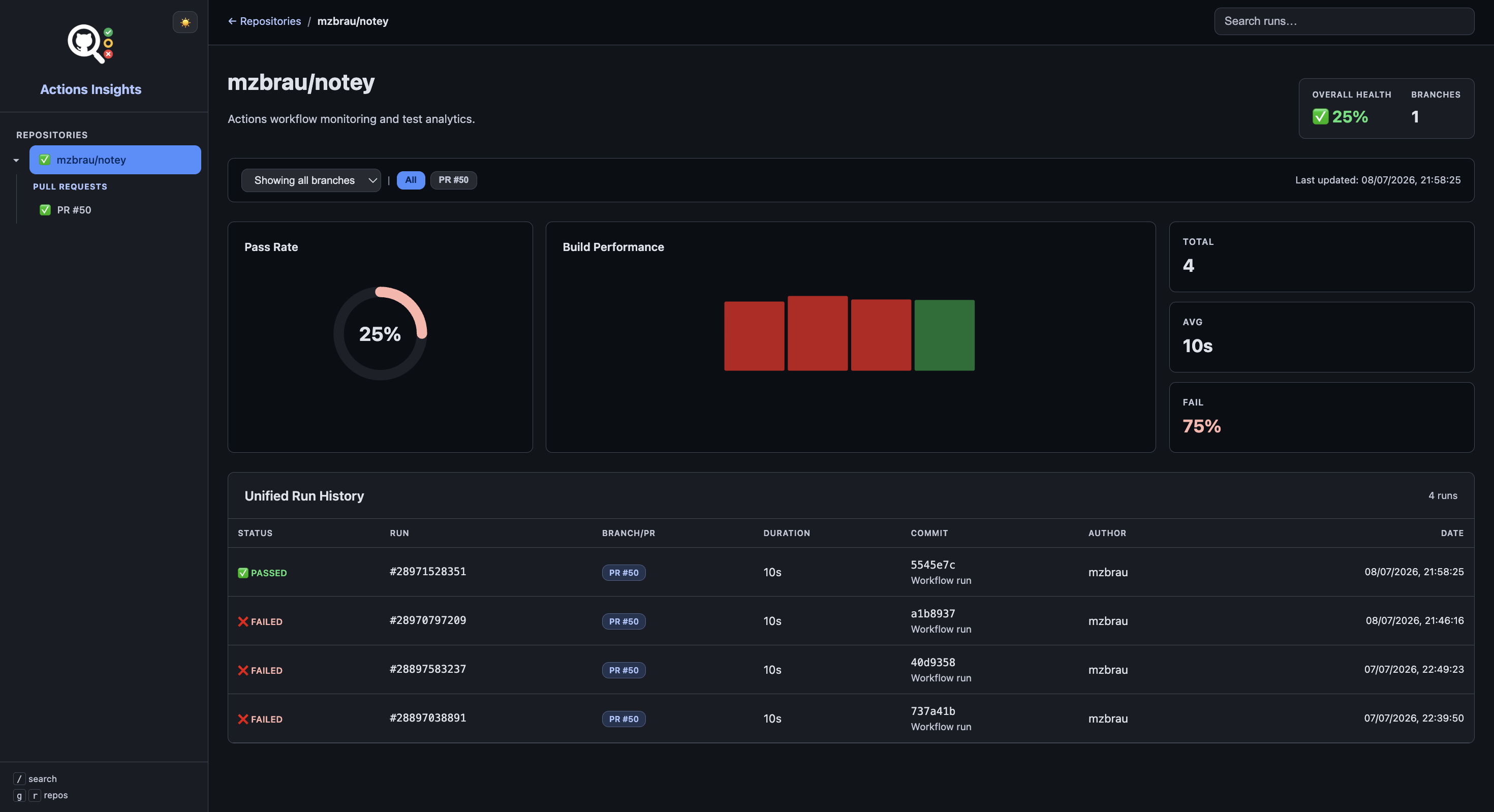The width and height of the screenshot is (1494, 812).
Task: Click the Actions Insights logo icon
Action: point(90,44)
